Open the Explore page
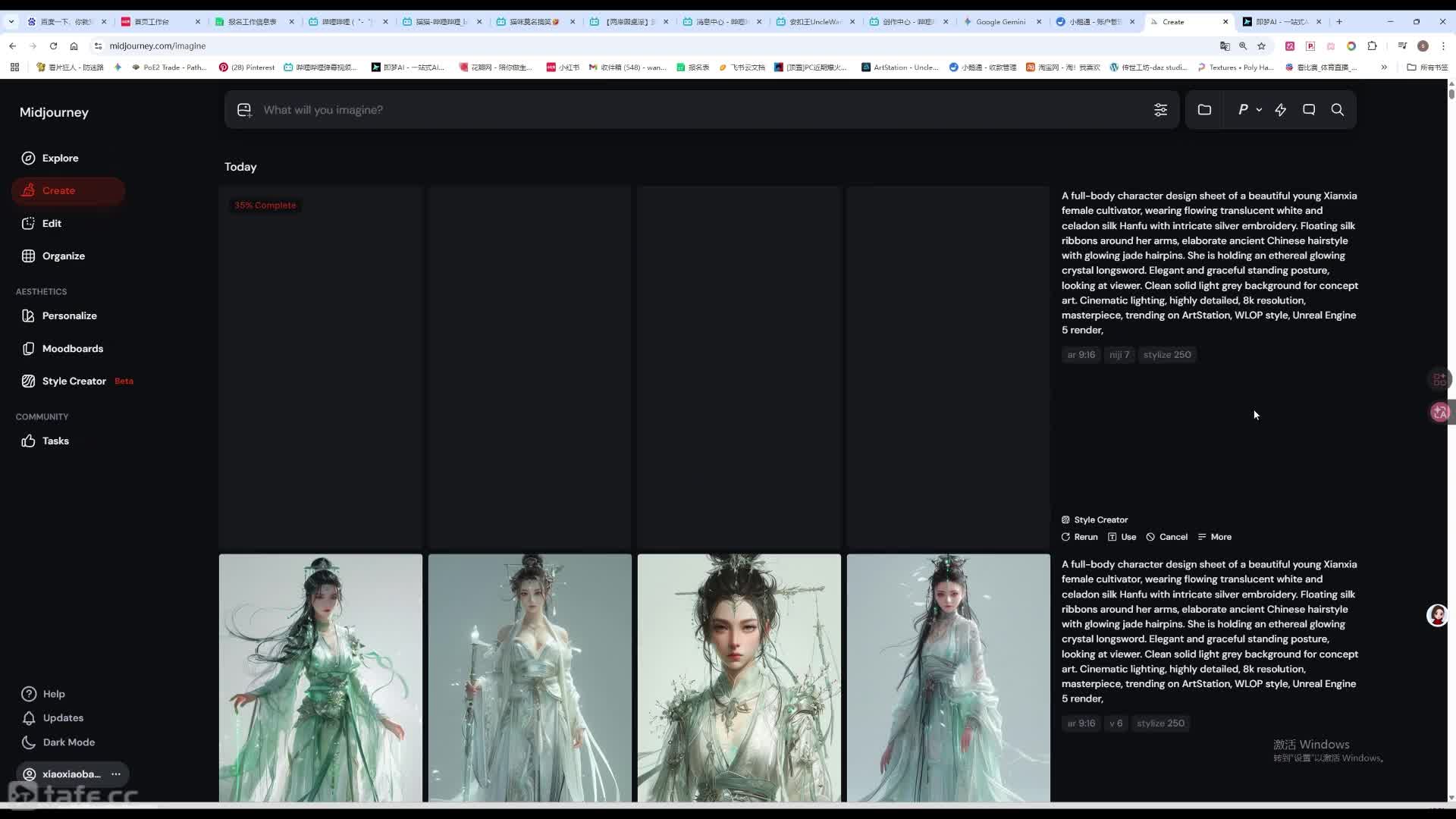1456x819 pixels. pos(50,158)
